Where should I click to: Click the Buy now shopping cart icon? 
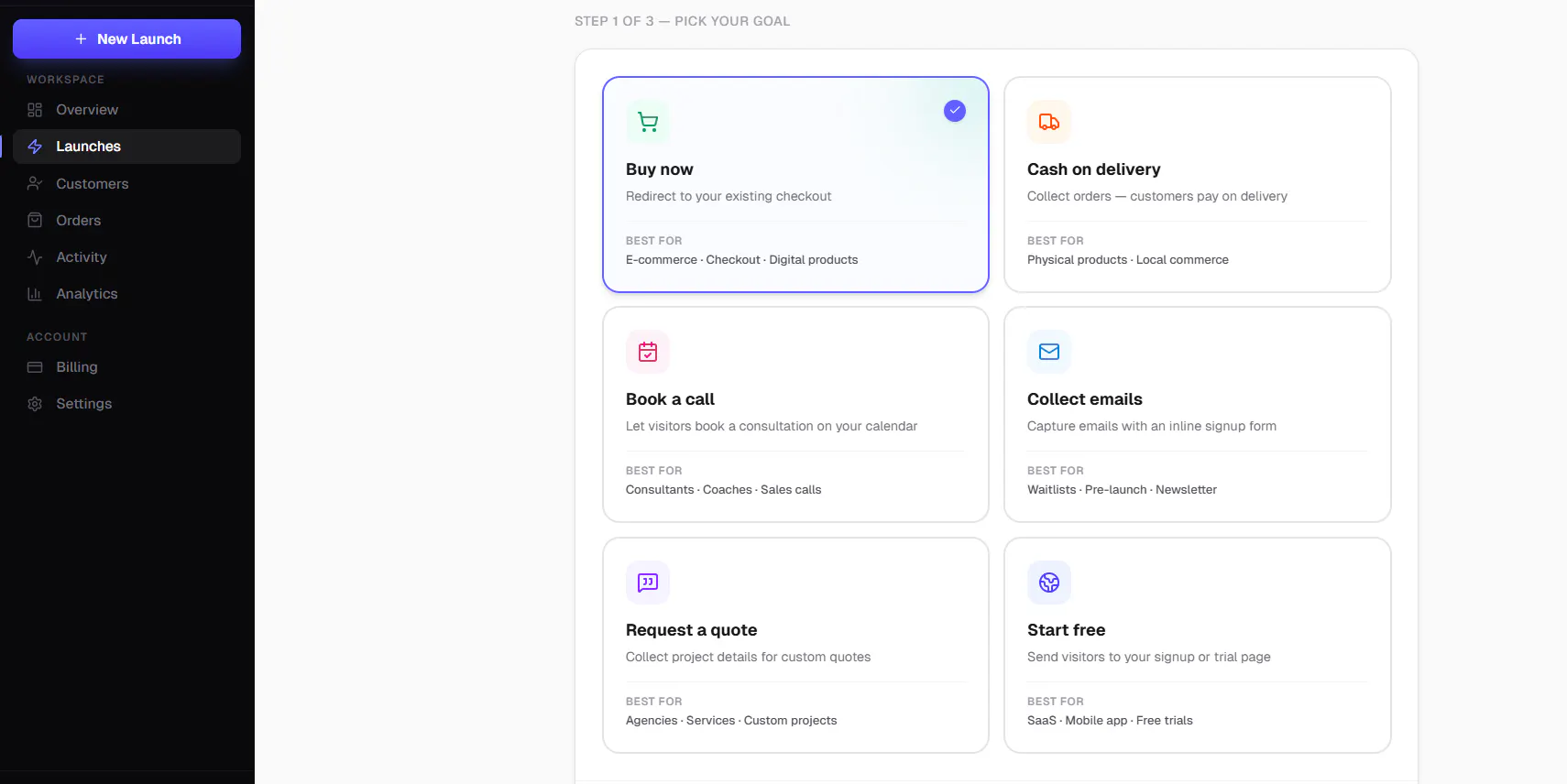pyautogui.click(x=648, y=122)
